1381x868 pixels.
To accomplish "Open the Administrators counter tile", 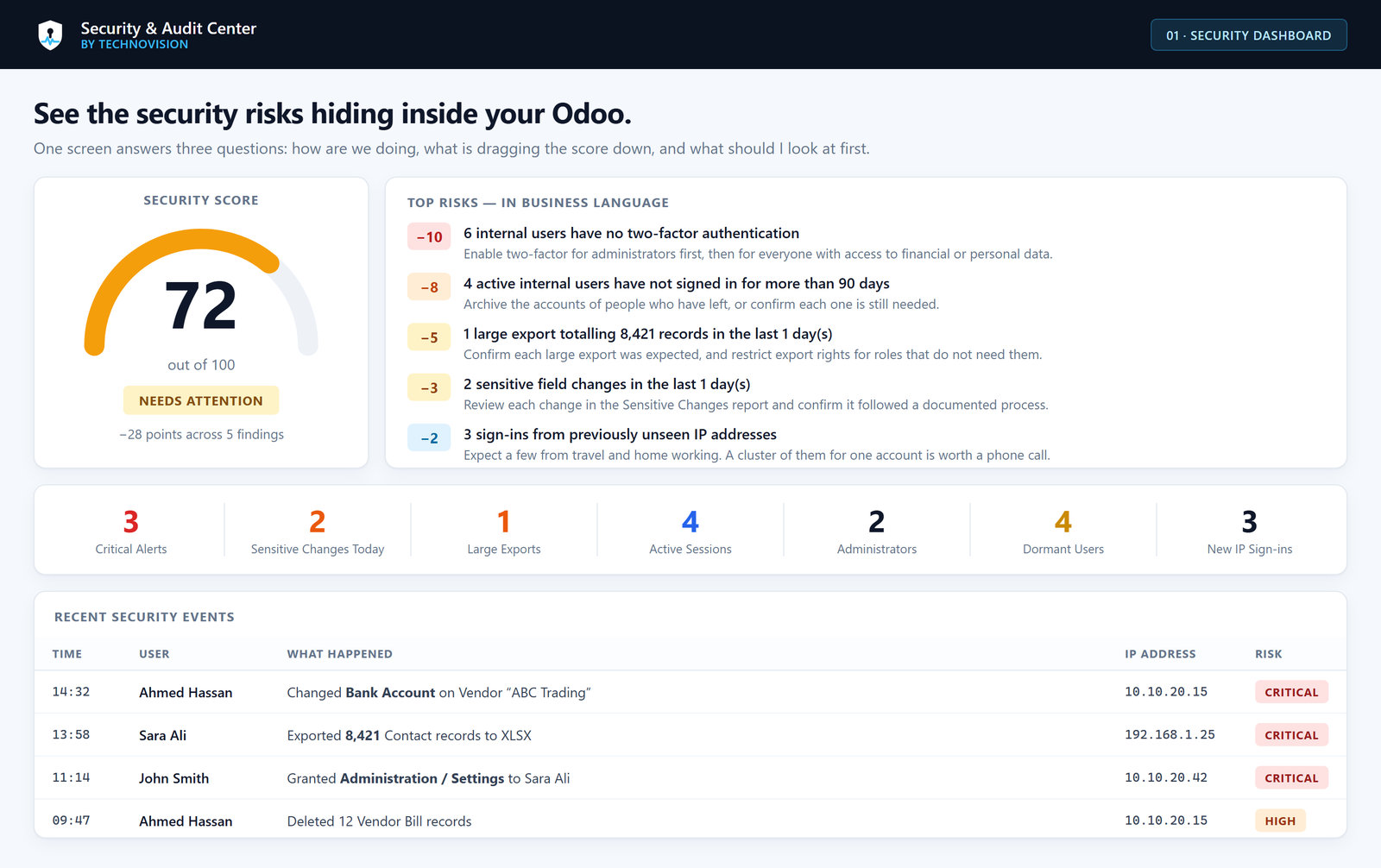I will (x=877, y=530).
